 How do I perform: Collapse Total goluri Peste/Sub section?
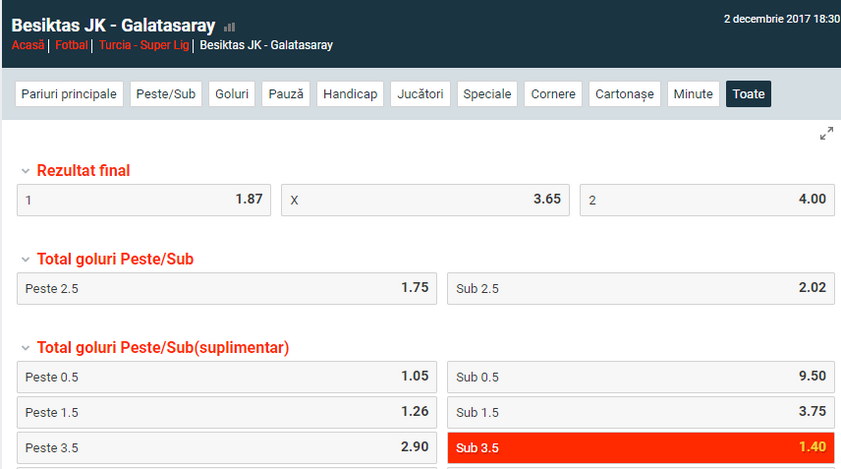(x=25, y=260)
